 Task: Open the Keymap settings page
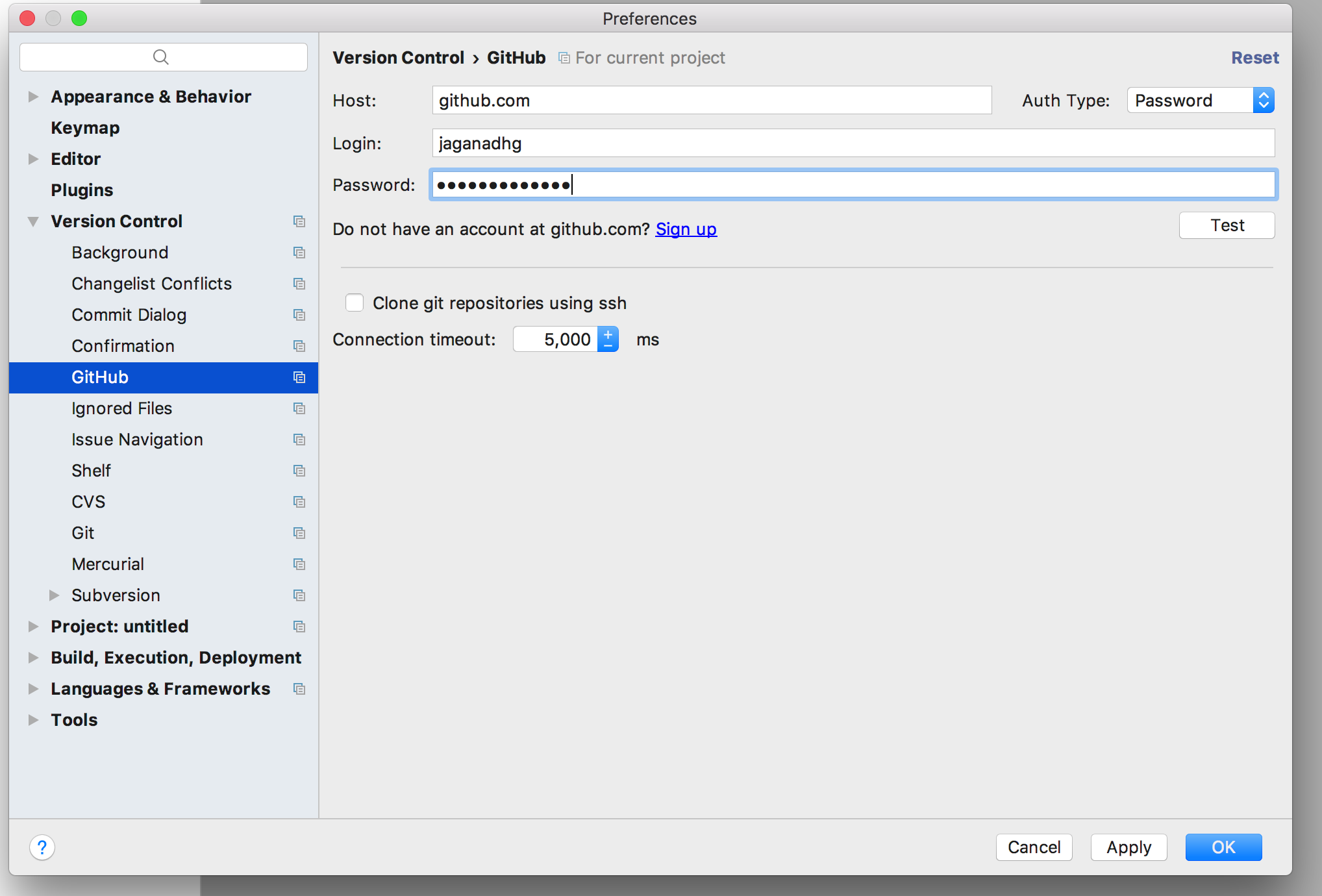point(85,128)
